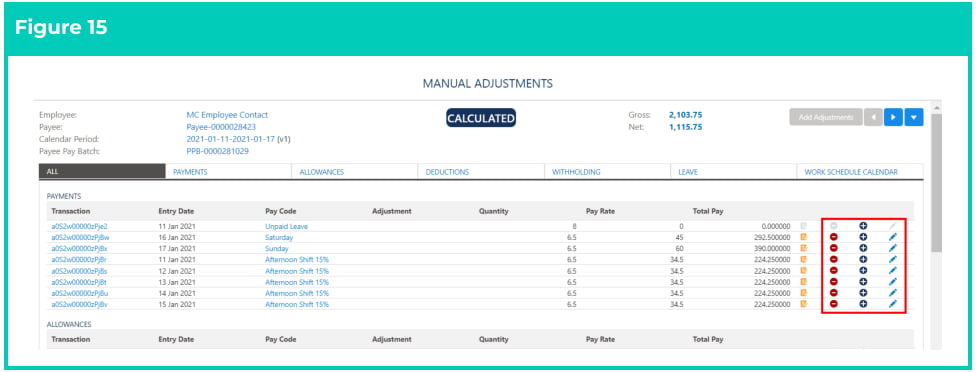976x372 pixels.
Task: Delete Afternoon Shift entry dated 14 Jan 2021
Action: [833, 293]
